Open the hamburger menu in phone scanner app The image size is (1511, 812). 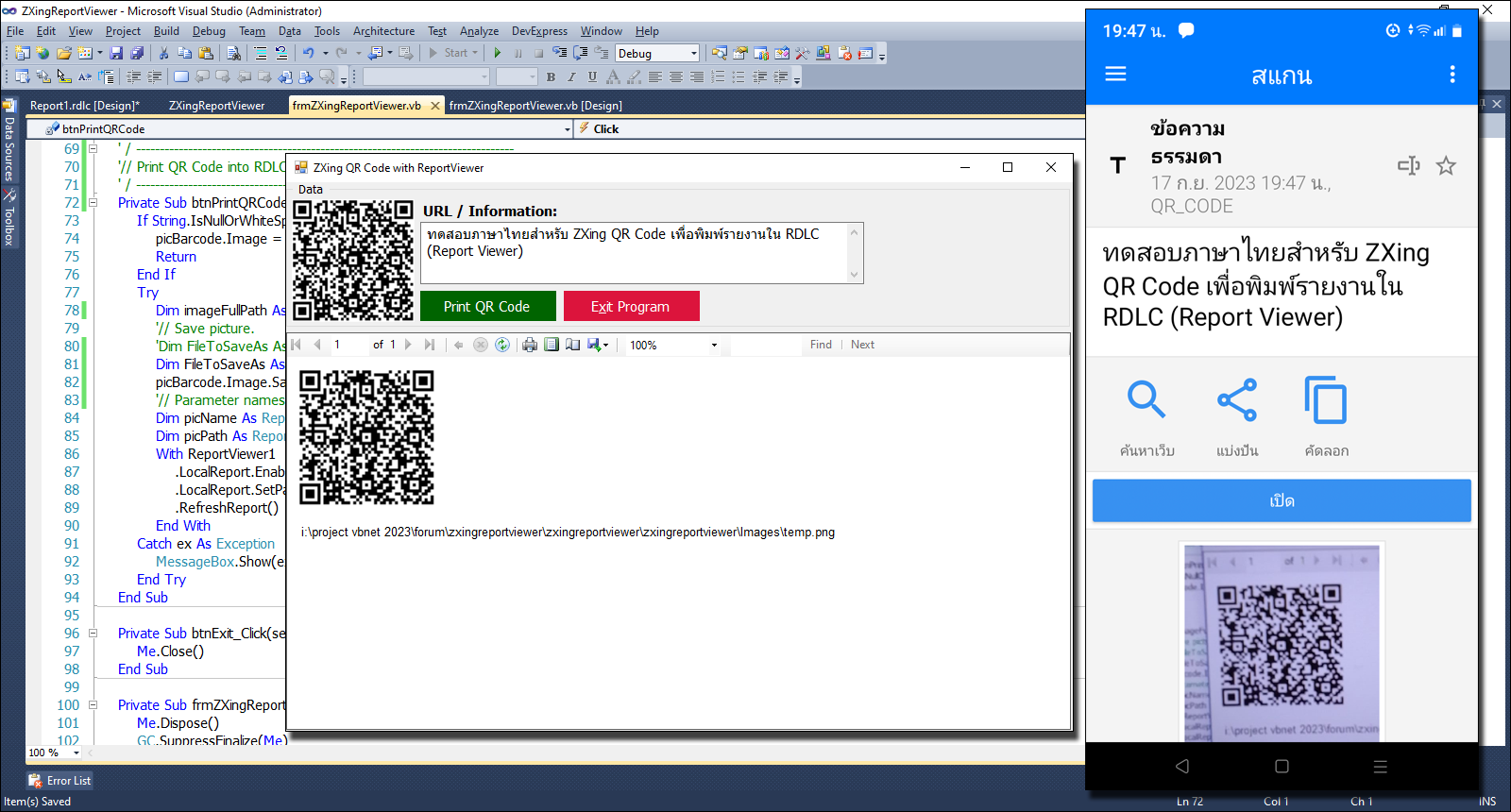pyautogui.click(x=1115, y=74)
